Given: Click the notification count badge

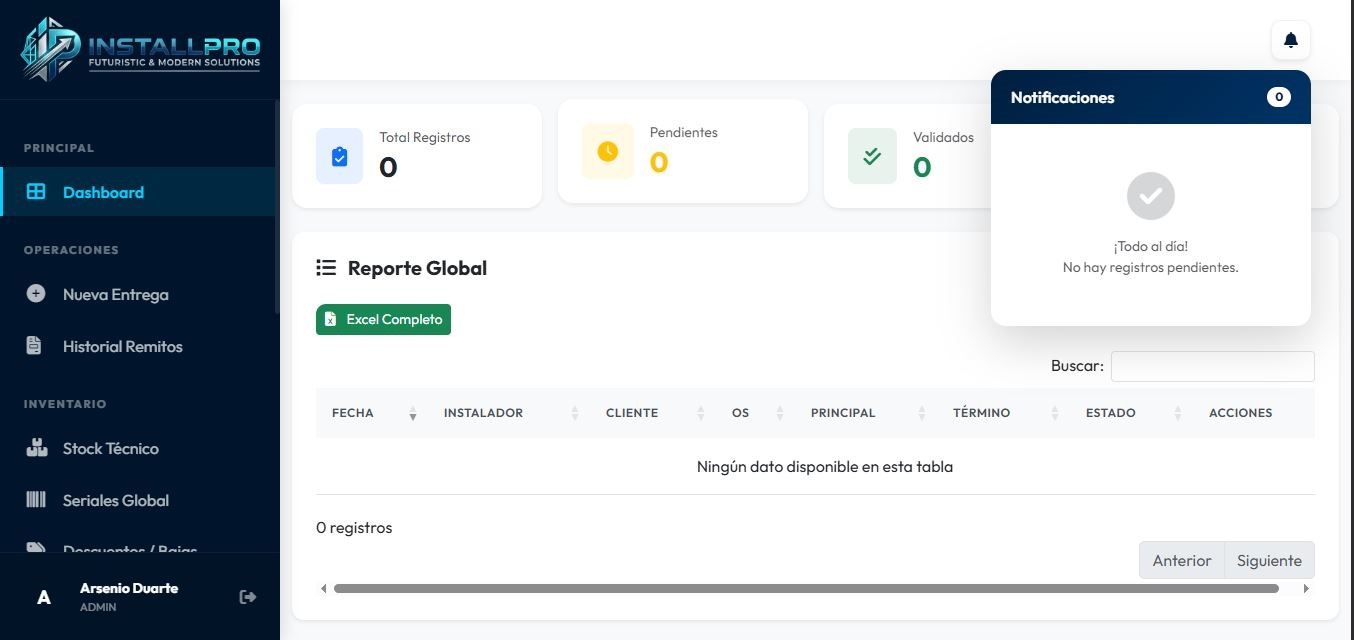Looking at the screenshot, I should 1278,97.
